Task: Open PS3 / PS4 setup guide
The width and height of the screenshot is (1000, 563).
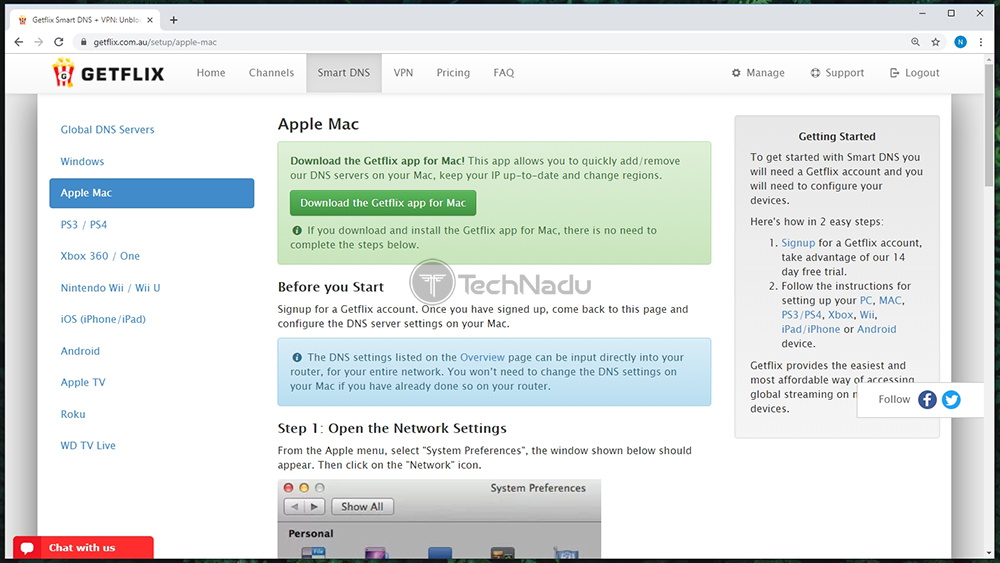Action: click(84, 224)
